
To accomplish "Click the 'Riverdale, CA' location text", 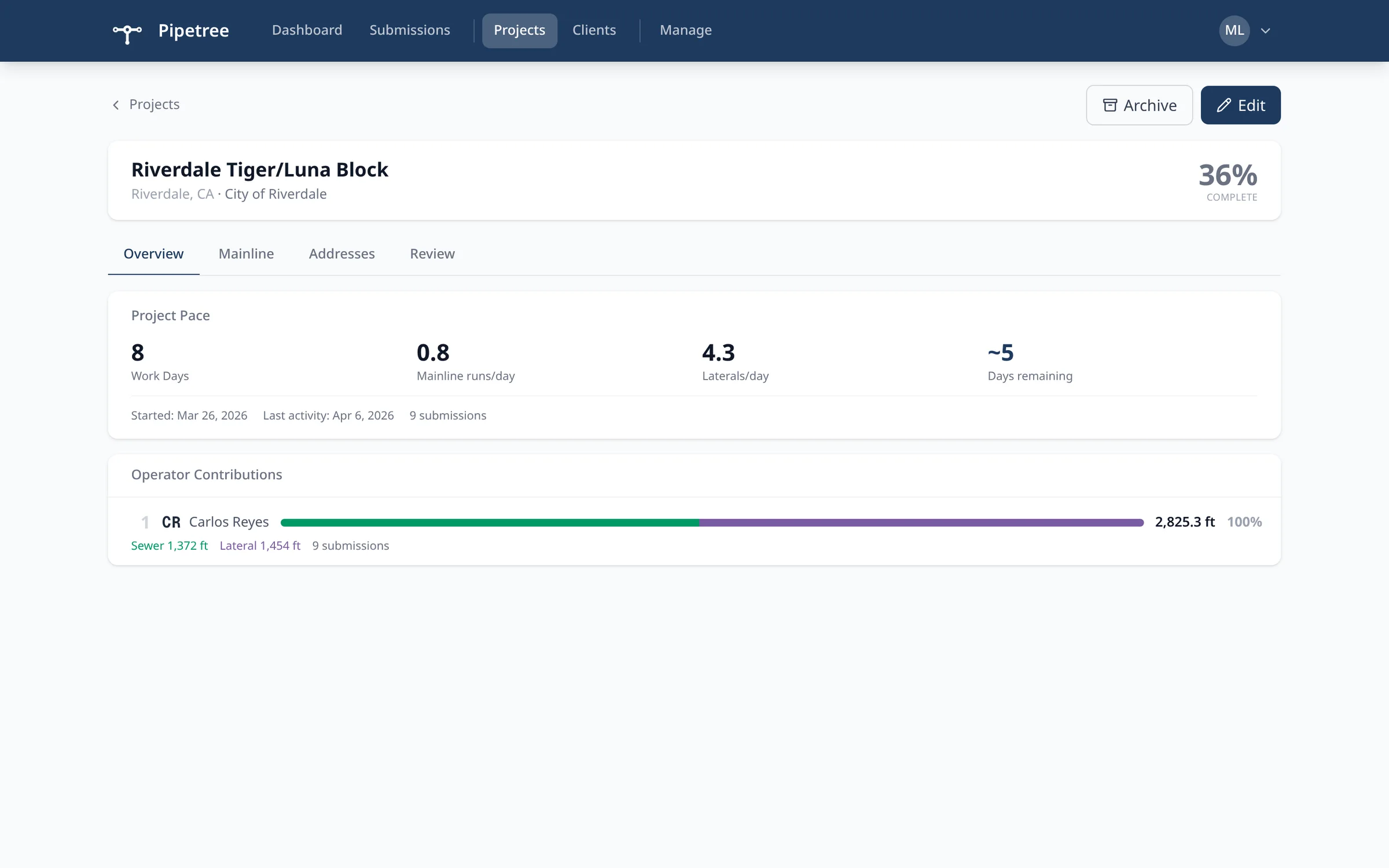I will tap(172, 194).
